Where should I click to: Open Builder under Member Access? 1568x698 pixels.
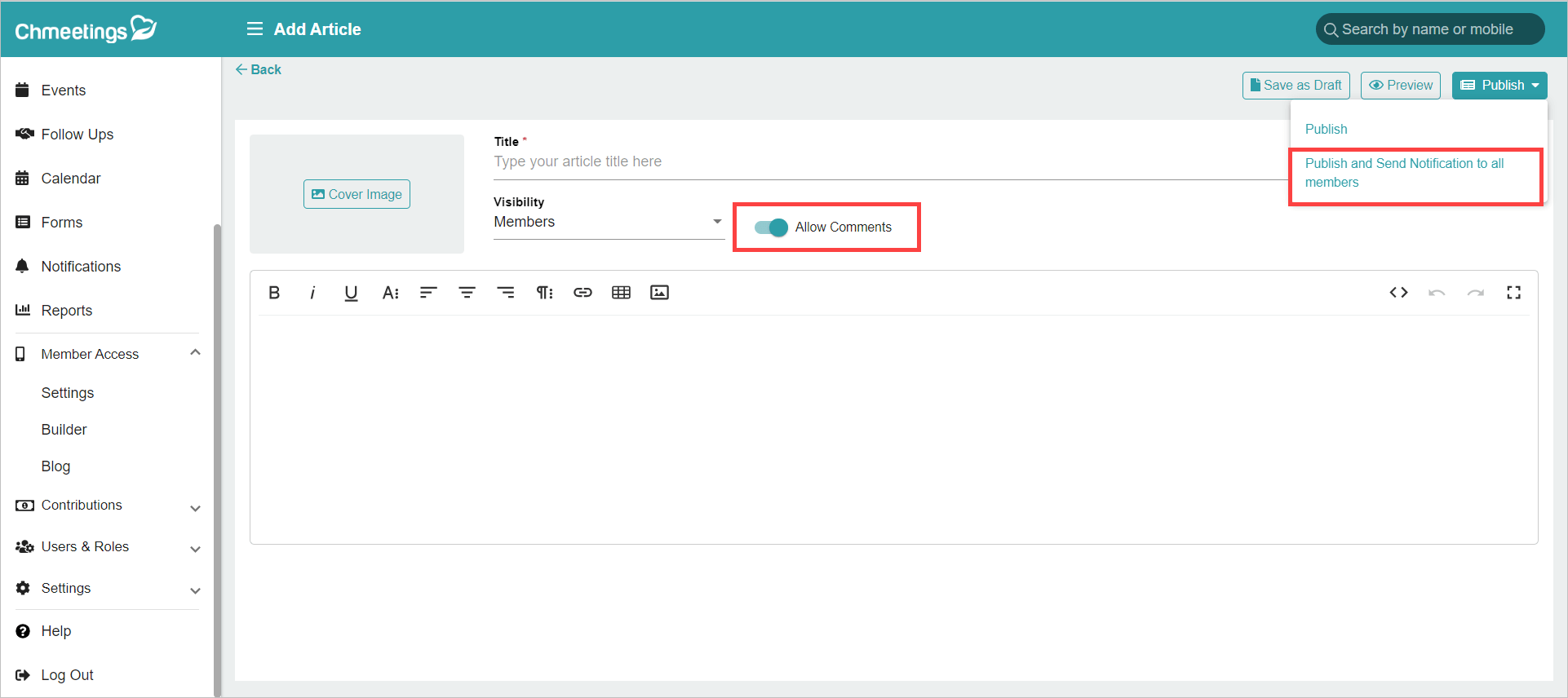(64, 430)
